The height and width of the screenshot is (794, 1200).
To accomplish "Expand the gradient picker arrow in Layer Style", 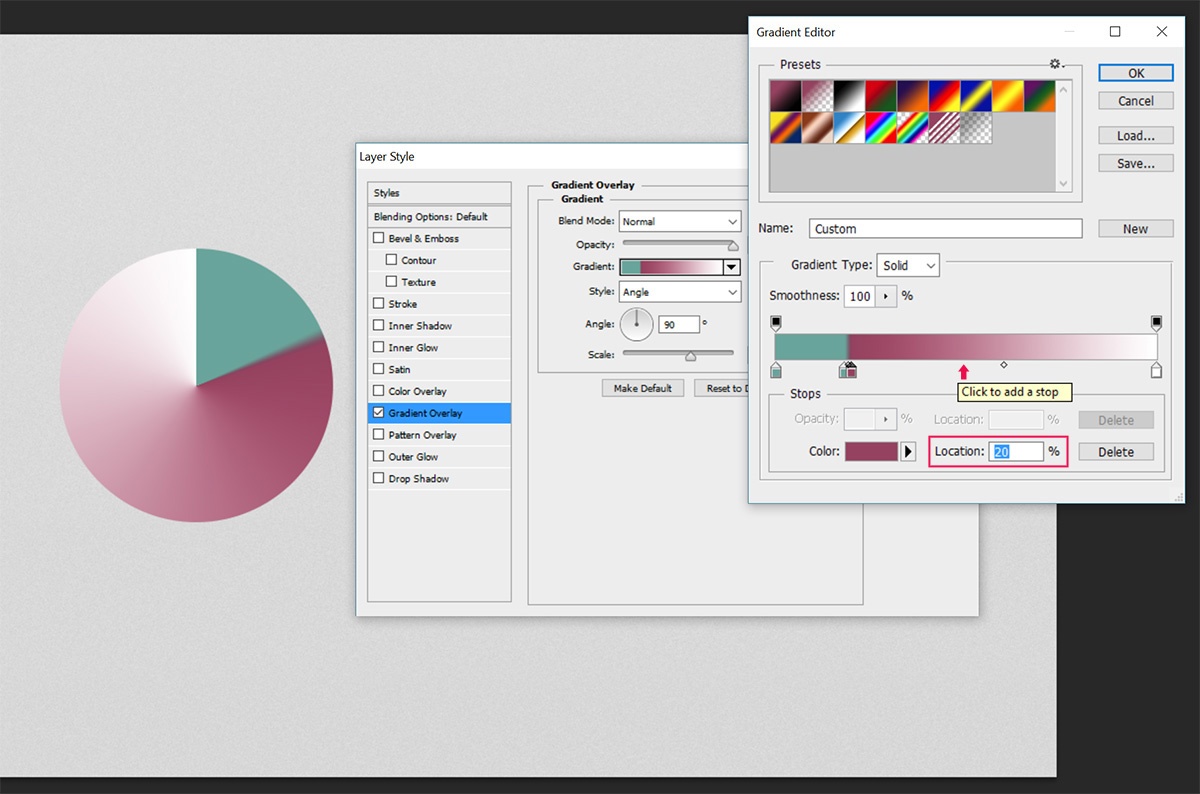I will [x=731, y=267].
